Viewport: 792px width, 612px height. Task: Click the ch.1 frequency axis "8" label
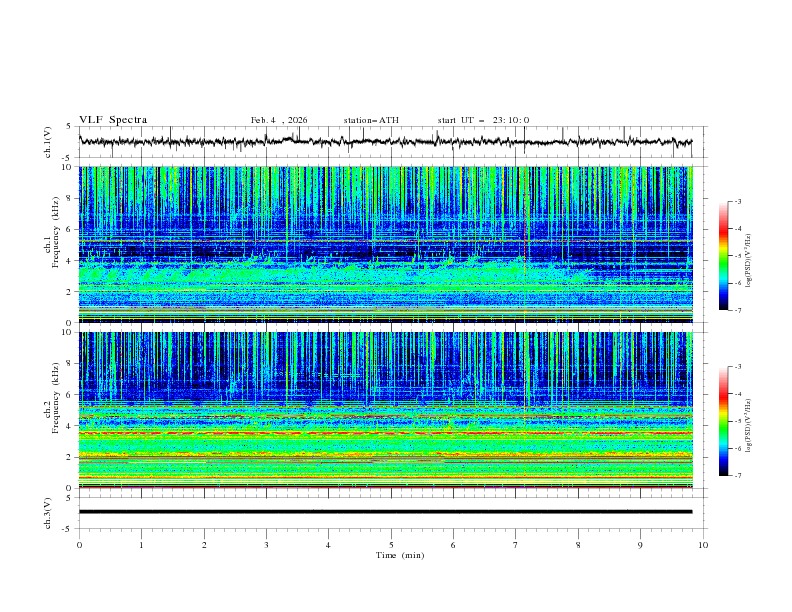[70, 198]
